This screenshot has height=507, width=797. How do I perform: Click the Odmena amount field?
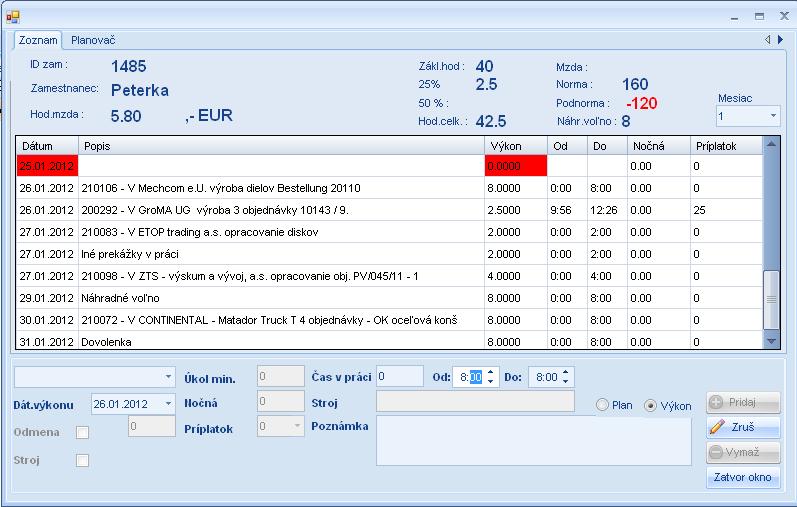pos(151,426)
